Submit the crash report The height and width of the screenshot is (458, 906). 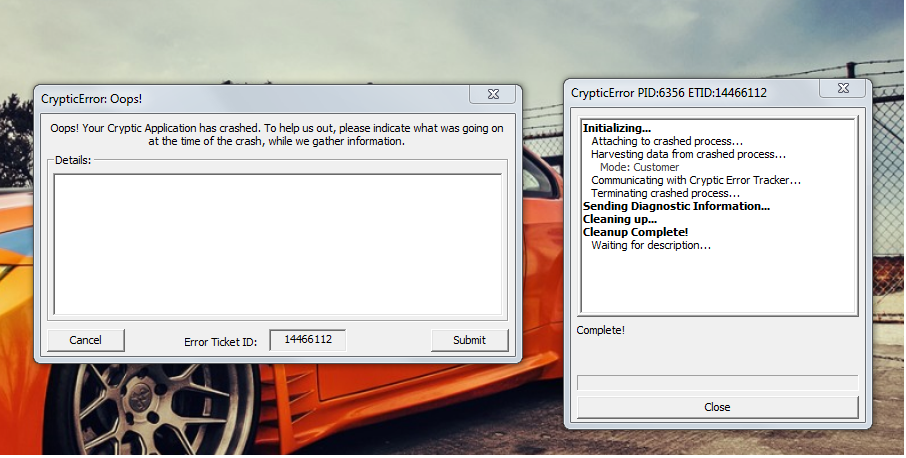(469, 340)
